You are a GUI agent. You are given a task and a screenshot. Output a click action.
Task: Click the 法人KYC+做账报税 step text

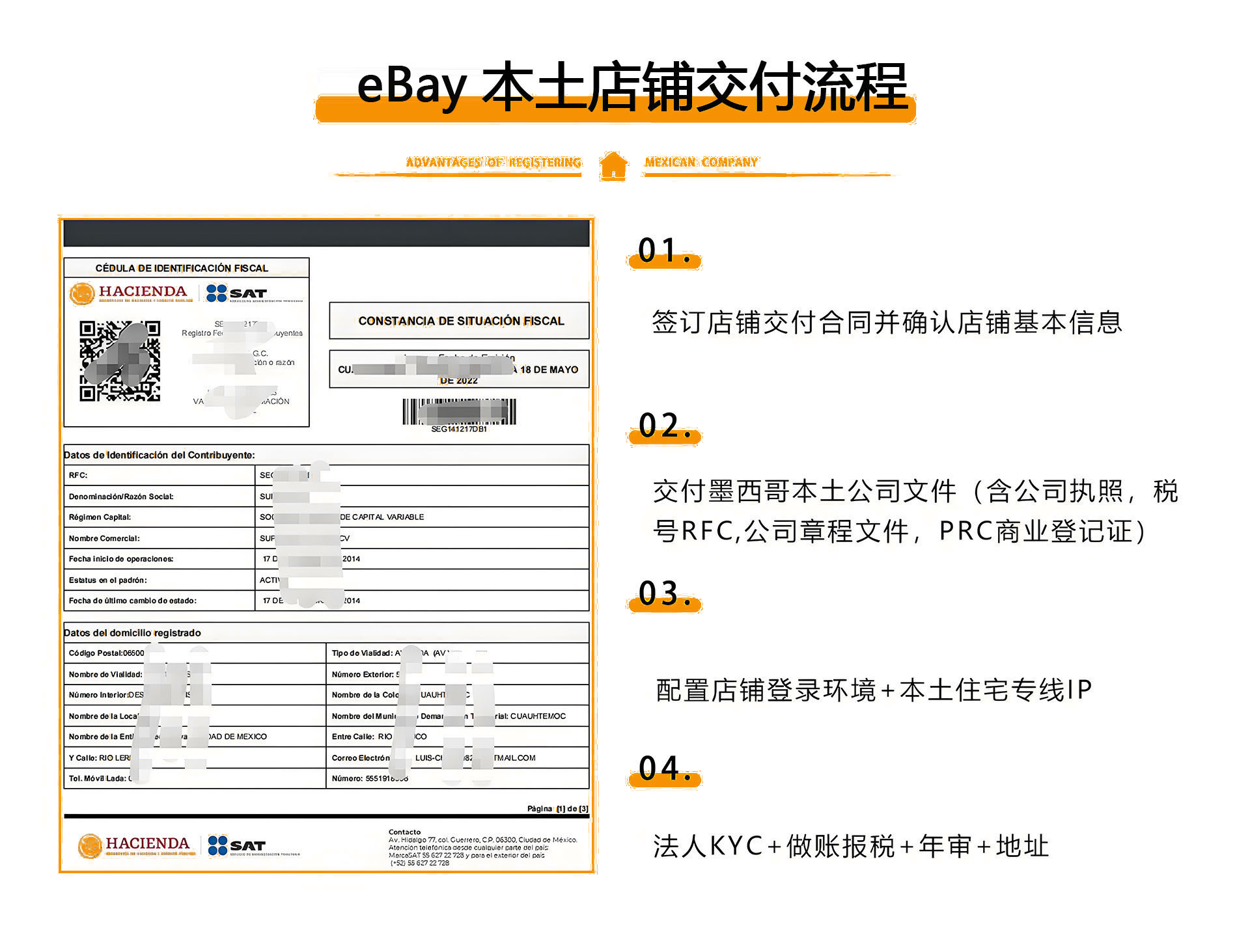850,846
